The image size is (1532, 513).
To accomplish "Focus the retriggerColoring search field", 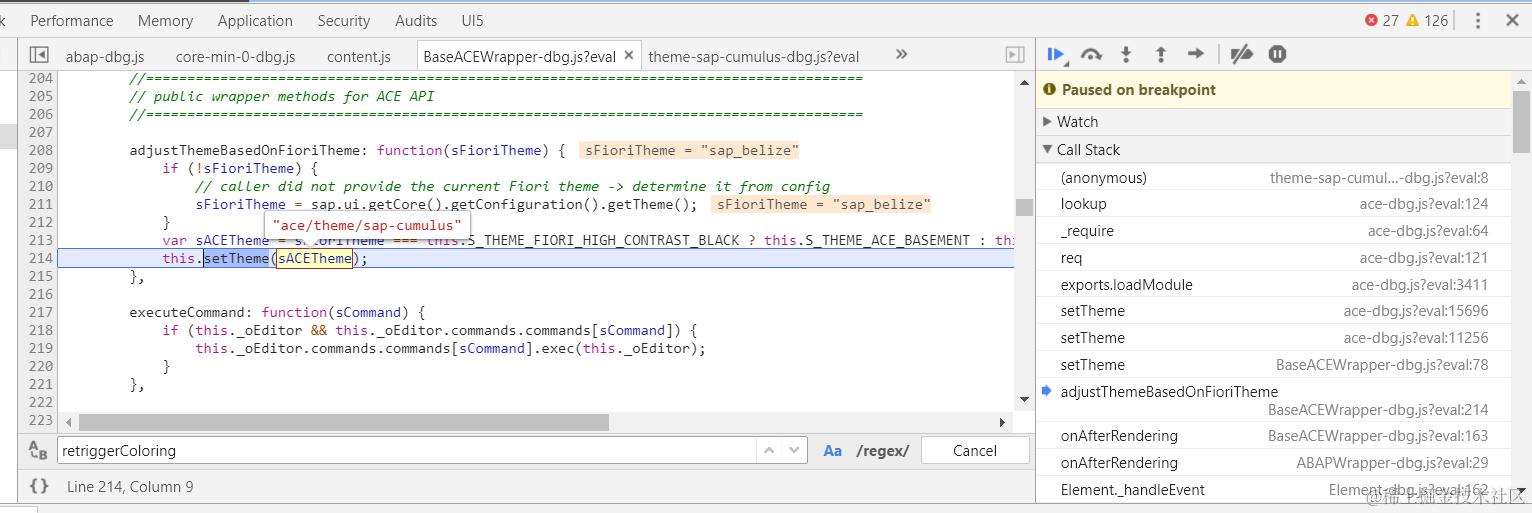I will (406, 451).
